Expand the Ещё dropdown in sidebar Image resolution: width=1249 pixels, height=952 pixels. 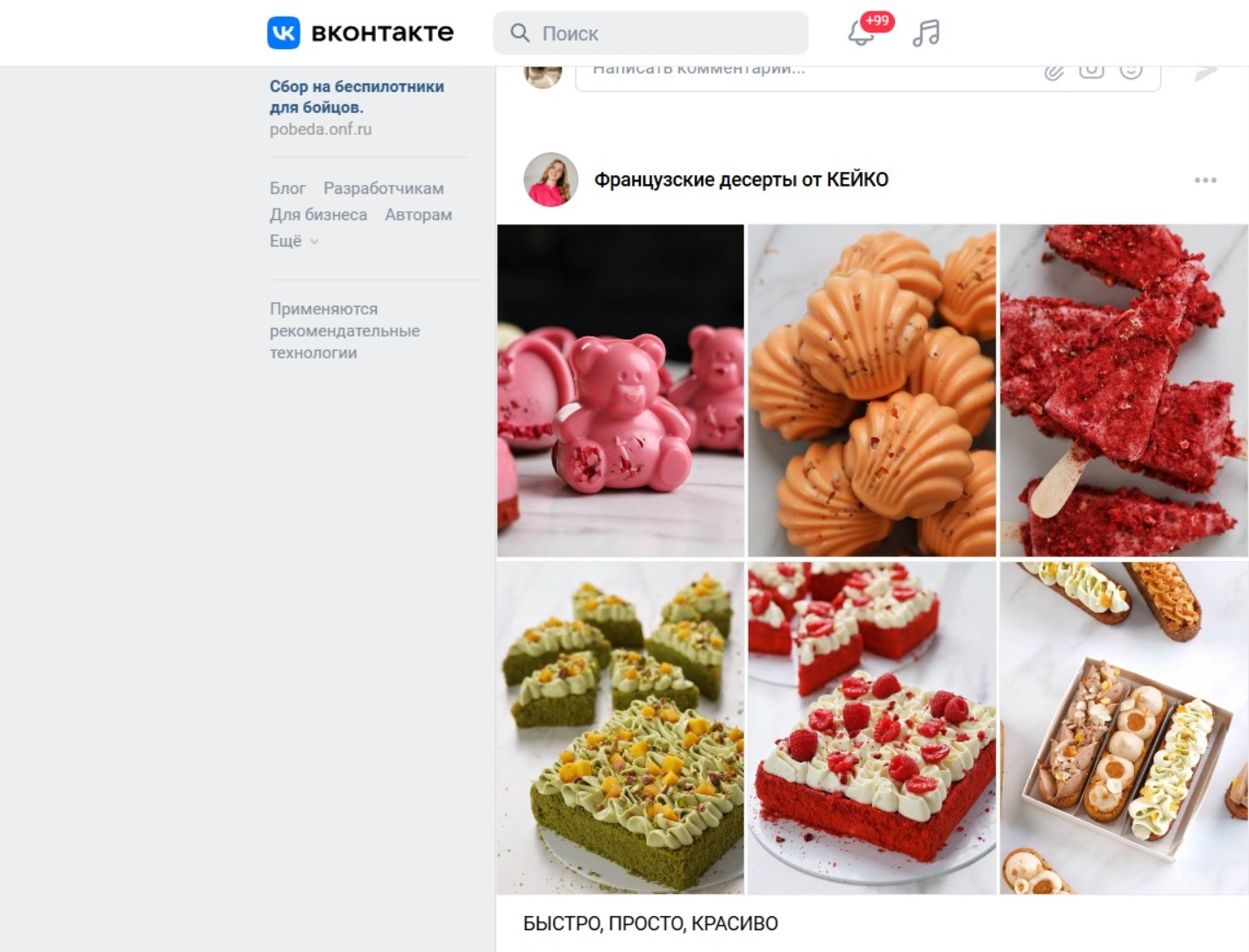coord(294,241)
